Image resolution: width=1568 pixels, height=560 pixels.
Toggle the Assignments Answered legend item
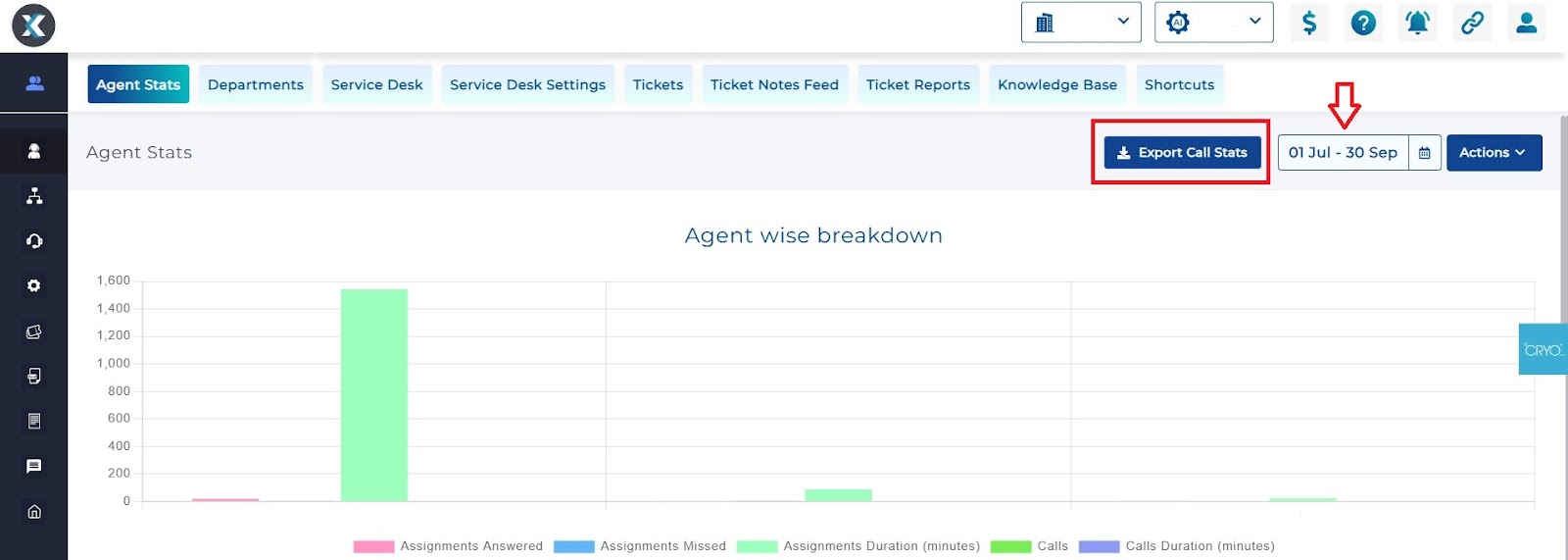click(x=448, y=546)
